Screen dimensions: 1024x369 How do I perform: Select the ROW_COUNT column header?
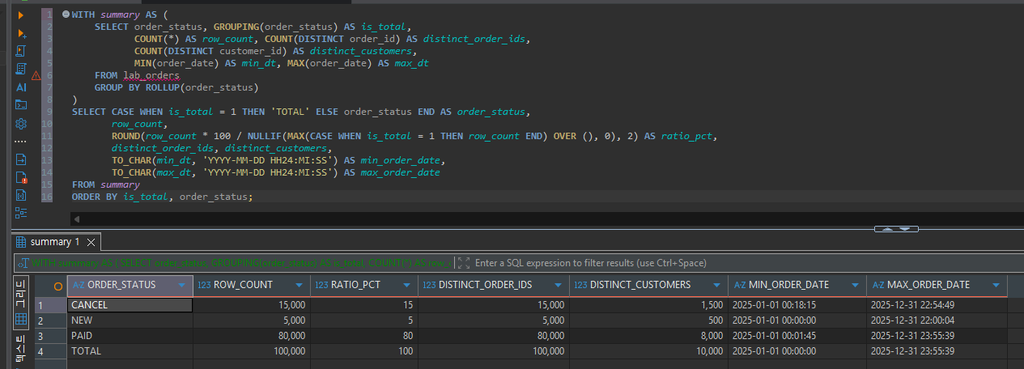[251, 285]
